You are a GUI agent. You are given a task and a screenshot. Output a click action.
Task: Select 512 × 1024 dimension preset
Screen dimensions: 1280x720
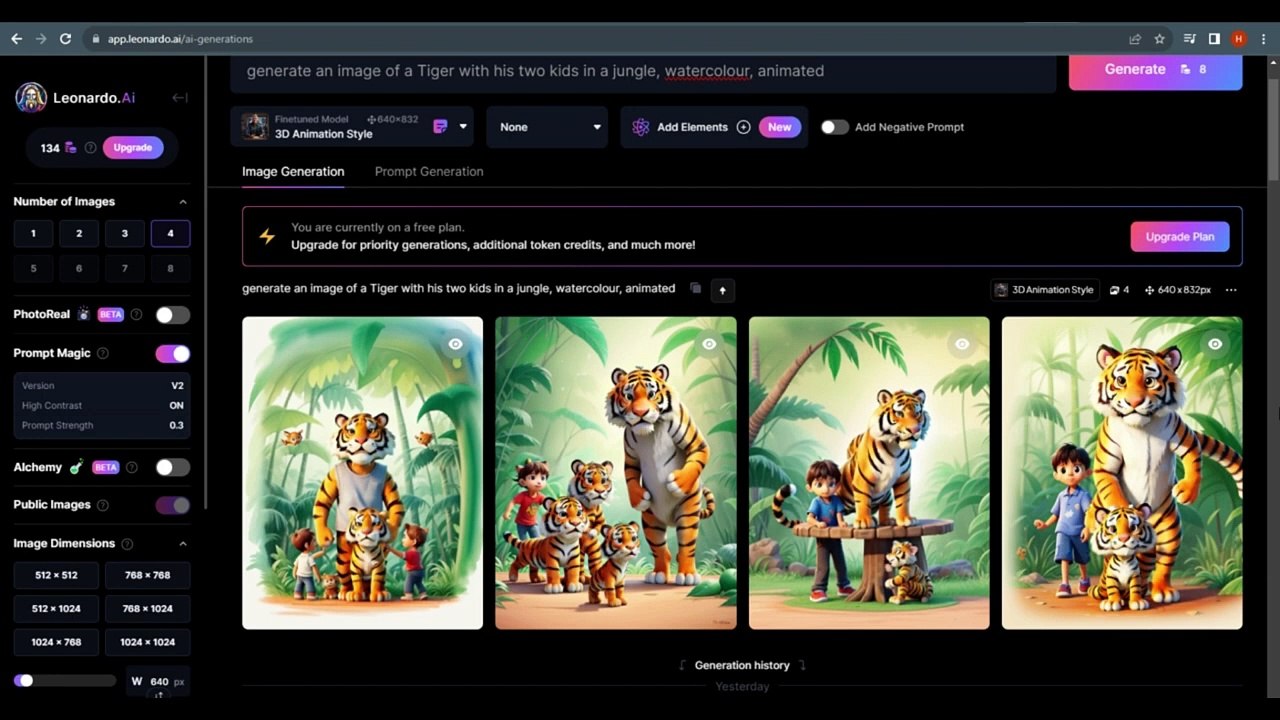tap(56, 609)
